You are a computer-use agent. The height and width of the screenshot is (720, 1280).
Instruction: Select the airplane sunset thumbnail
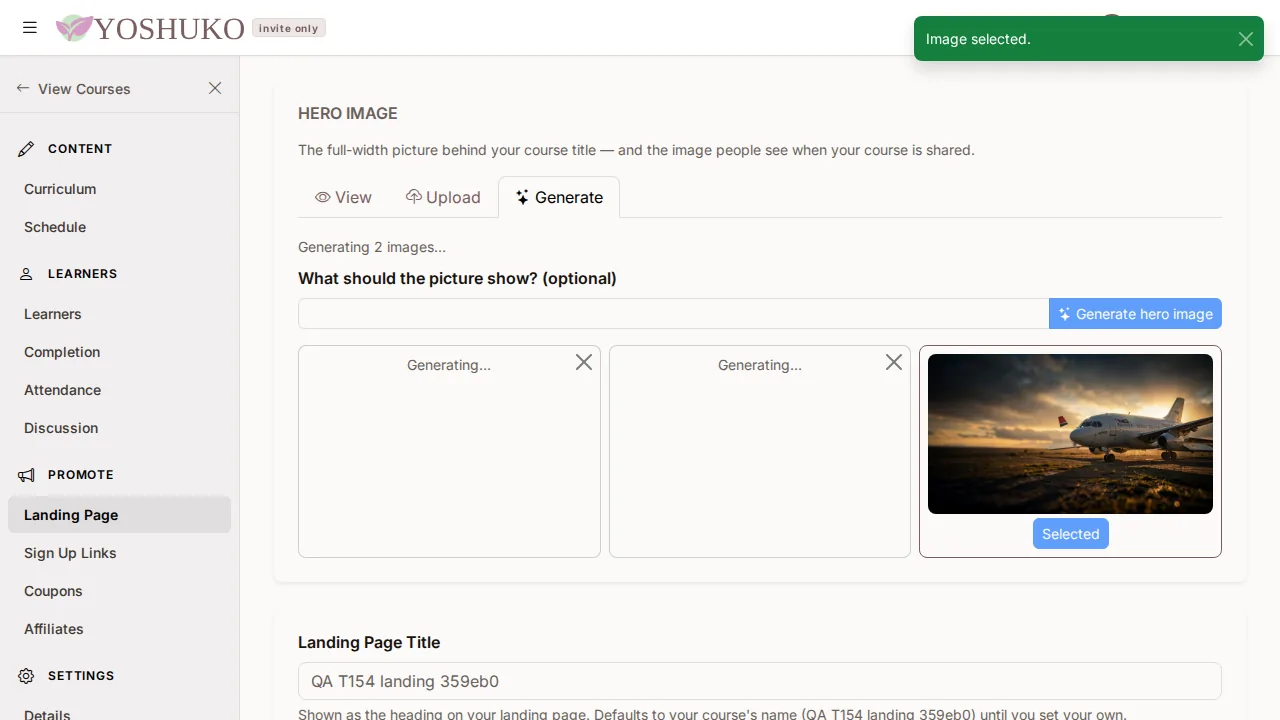click(x=1070, y=434)
